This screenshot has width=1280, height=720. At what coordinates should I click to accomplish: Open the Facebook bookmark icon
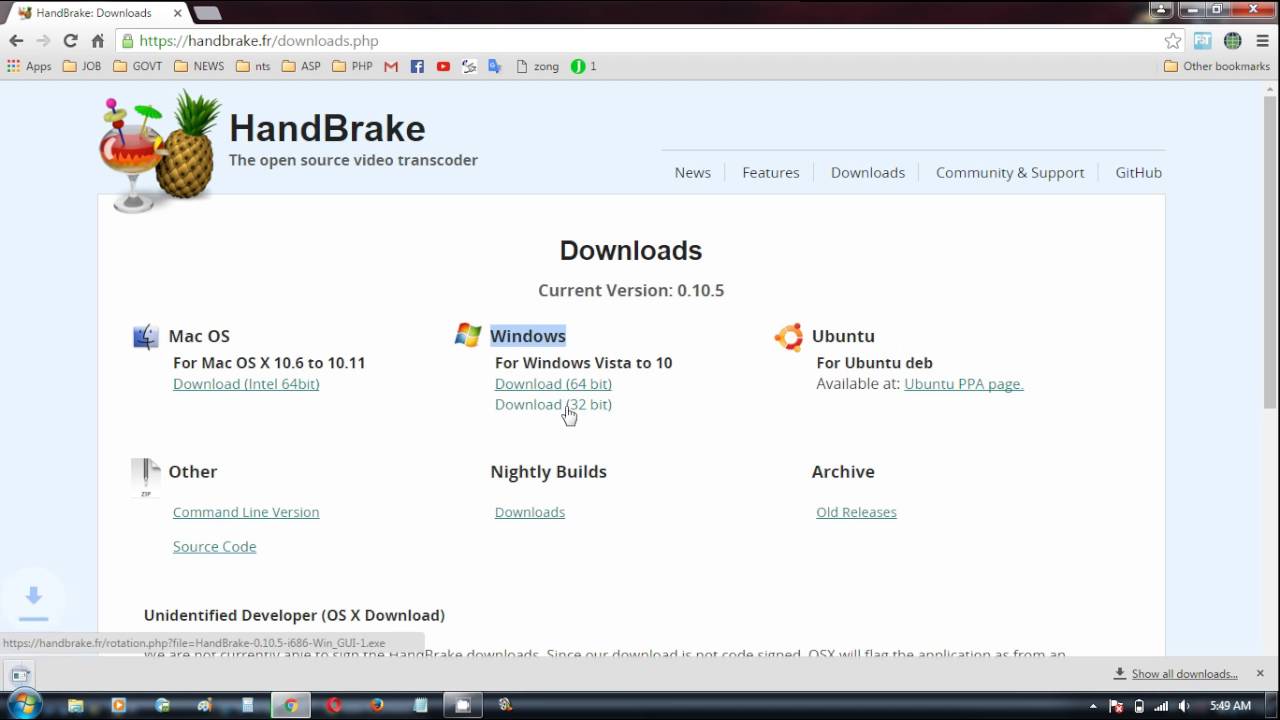coord(417,66)
